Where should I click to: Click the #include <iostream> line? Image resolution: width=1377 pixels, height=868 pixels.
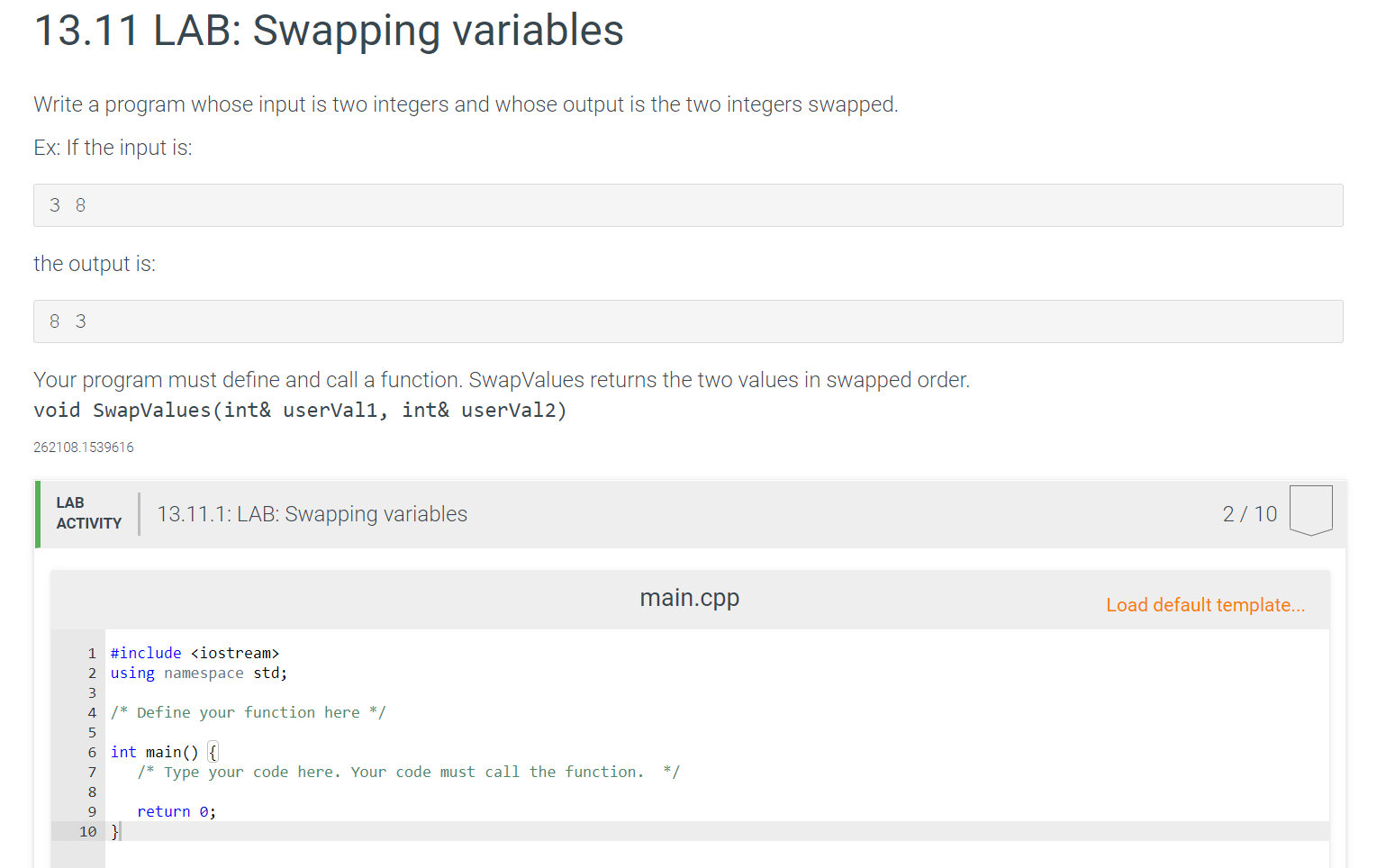[195, 653]
